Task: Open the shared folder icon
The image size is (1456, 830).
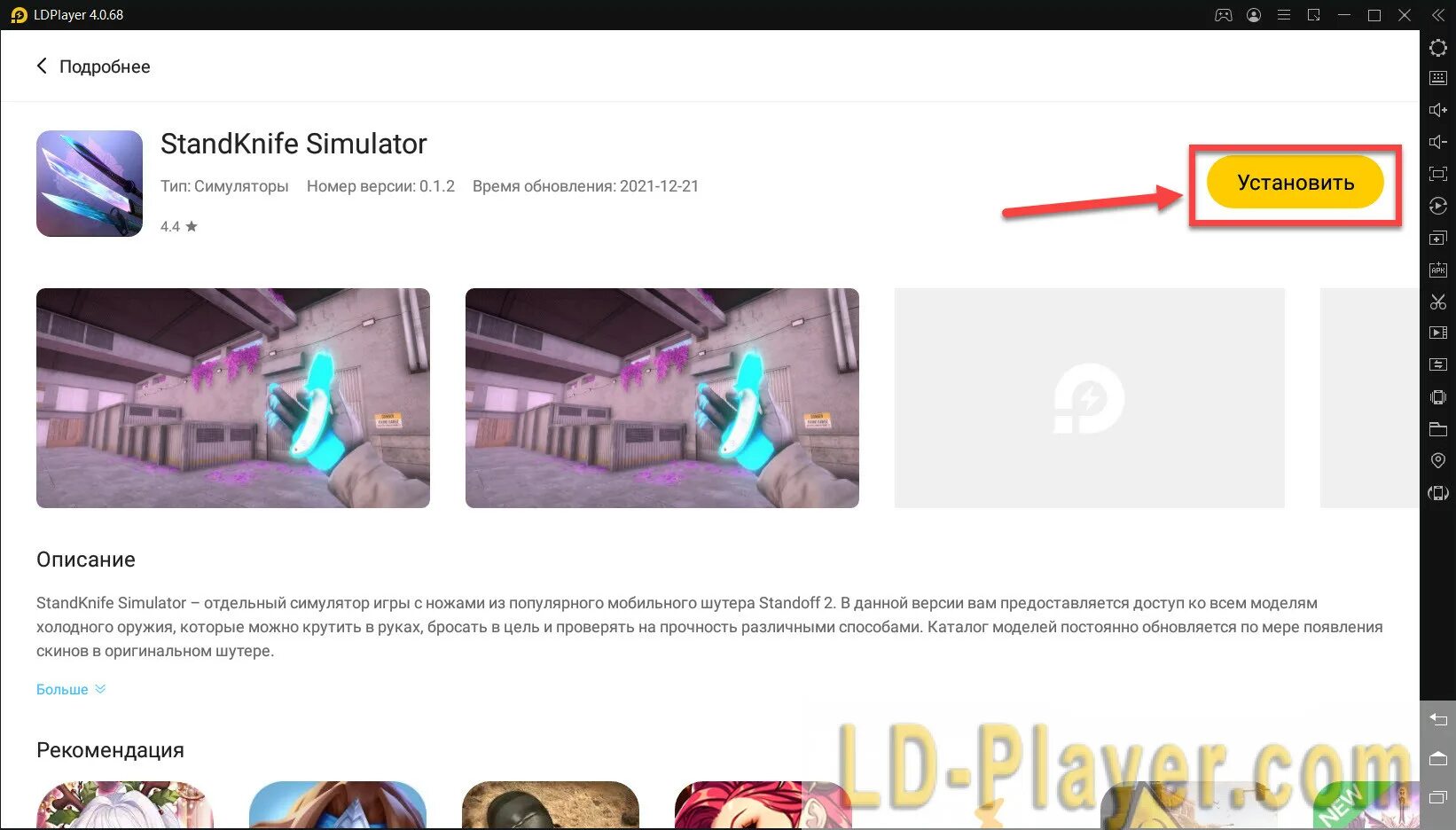Action: (x=1438, y=429)
